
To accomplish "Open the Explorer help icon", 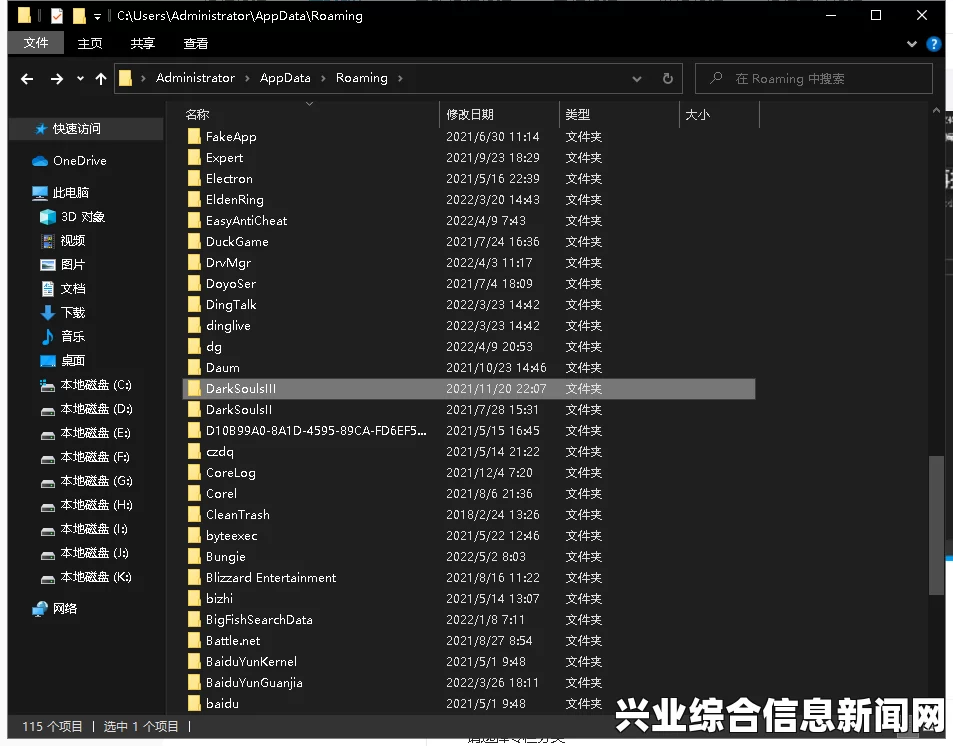I will tap(934, 44).
